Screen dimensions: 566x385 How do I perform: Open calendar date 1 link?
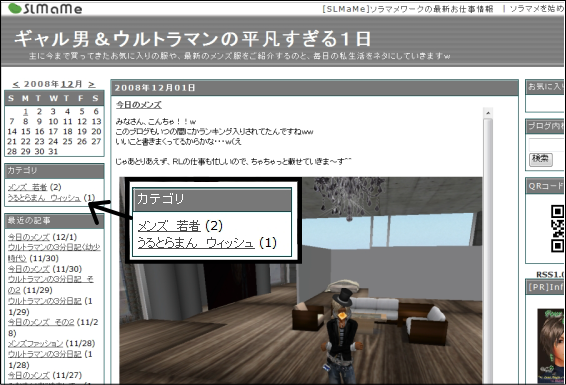click(25, 111)
